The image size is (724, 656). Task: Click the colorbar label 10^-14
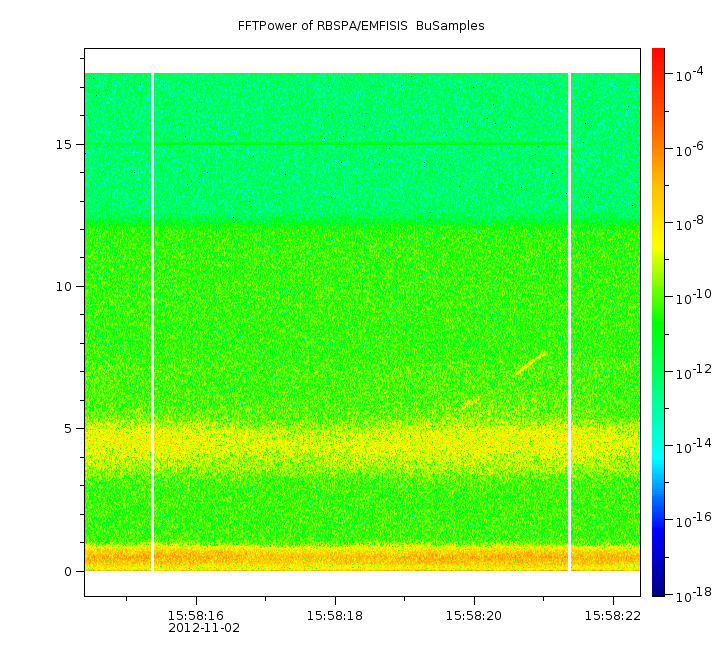(694, 446)
